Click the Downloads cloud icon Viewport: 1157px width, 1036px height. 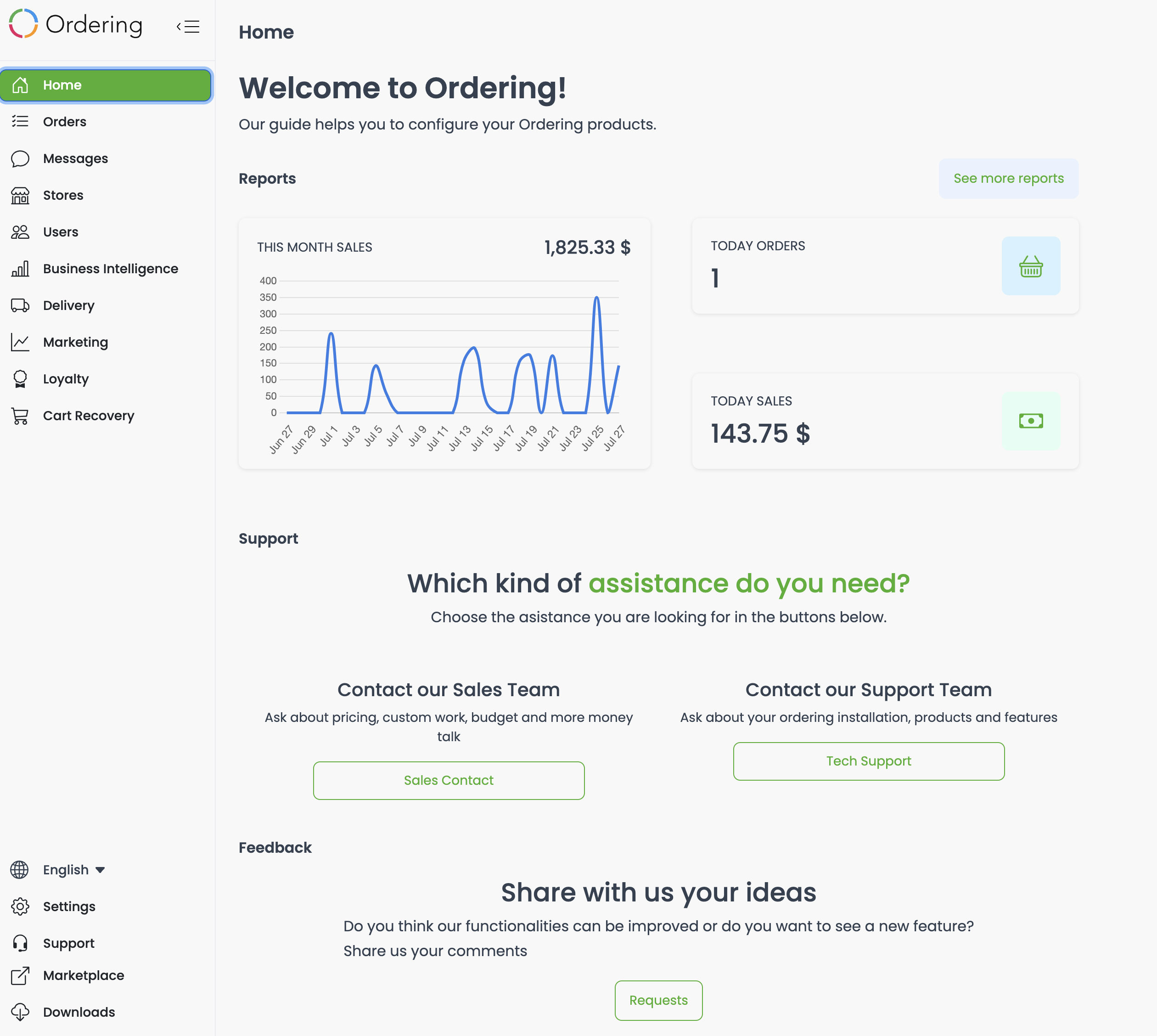click(x=20, y=1012)
